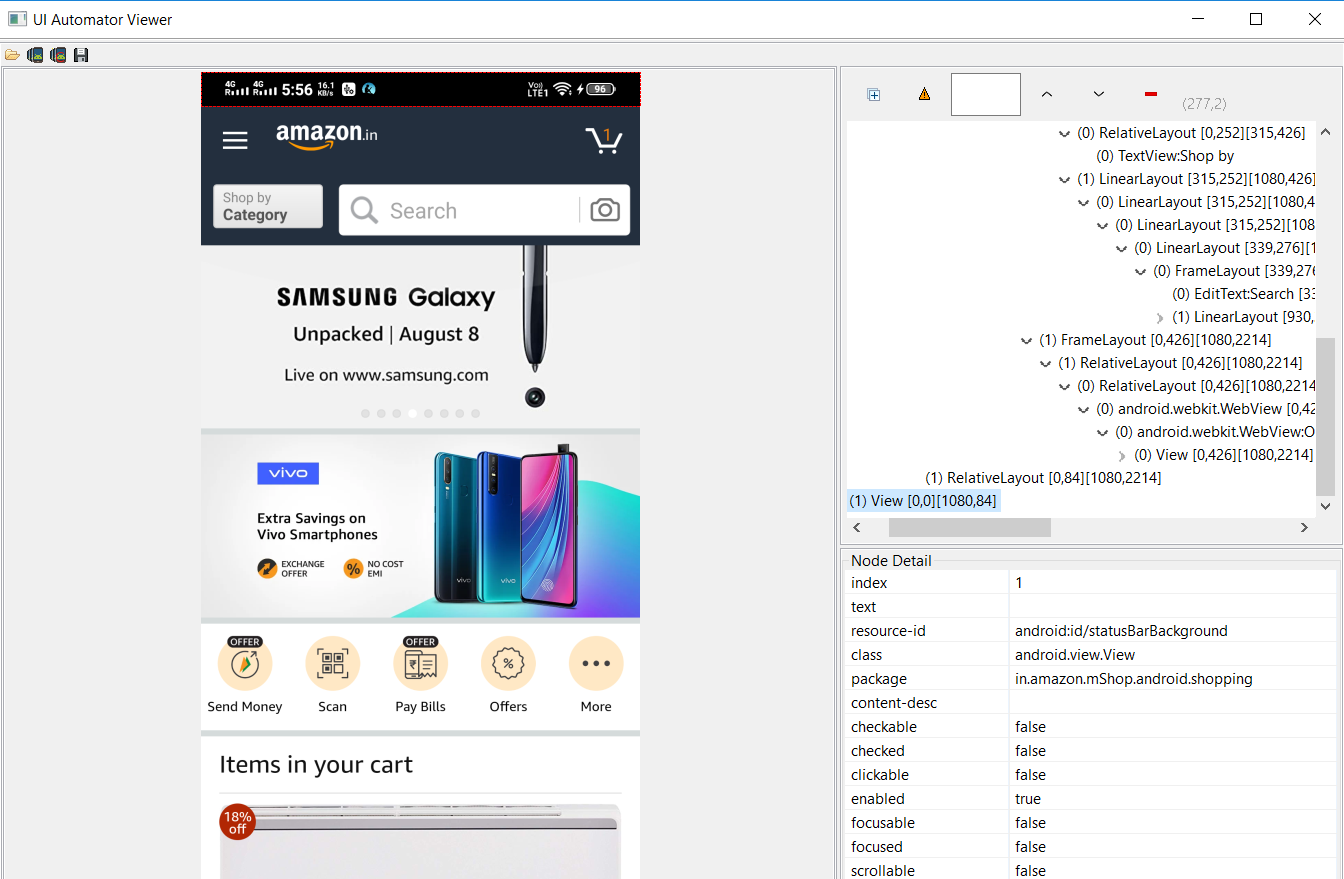Viewport: 1344px width, 879px height.
Task: Tap the Scan QR icon
Action: (332, 664)
